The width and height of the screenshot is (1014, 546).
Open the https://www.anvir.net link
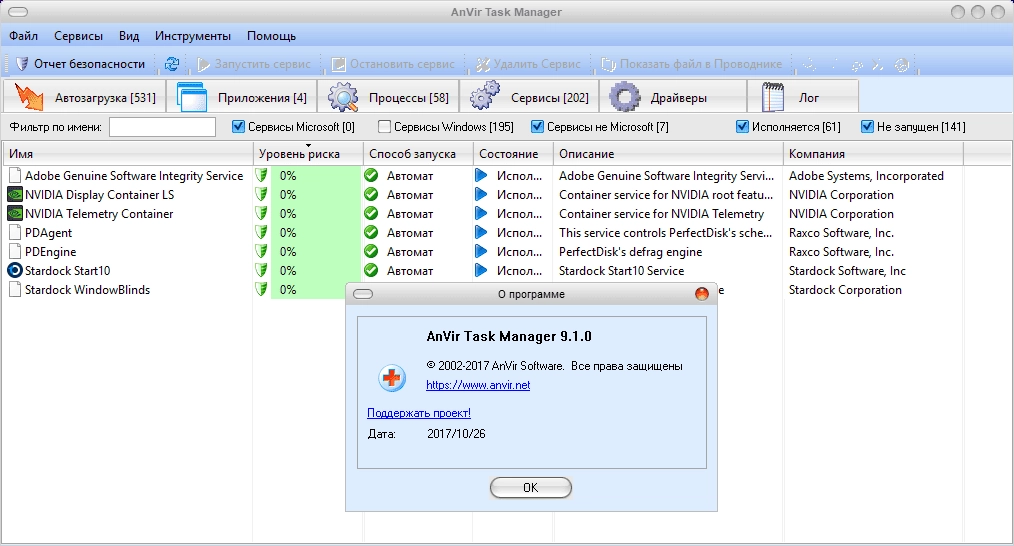click(478, 385)
